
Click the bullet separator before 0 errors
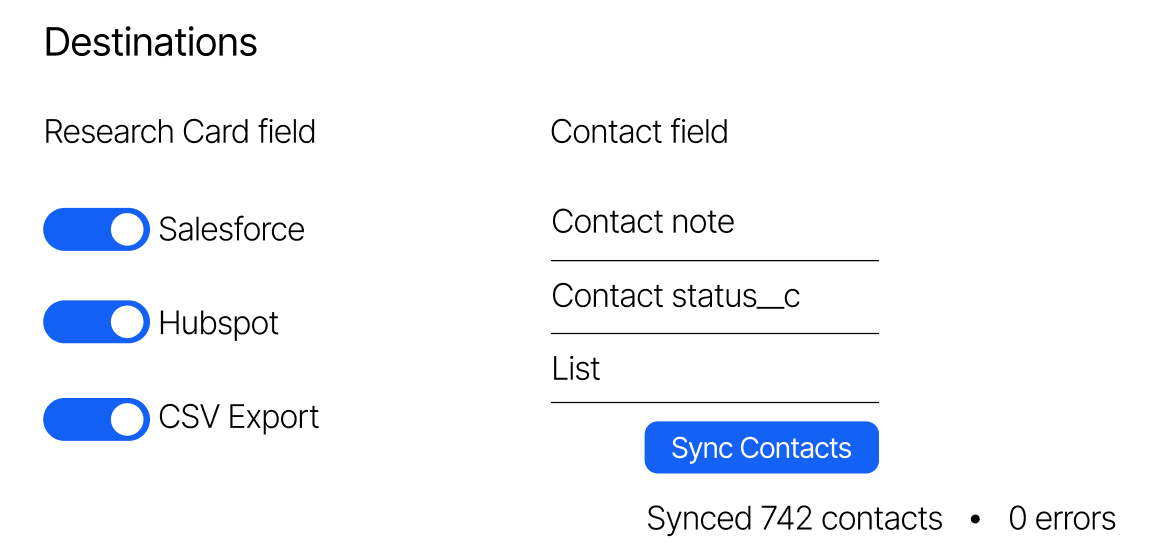[975, 520]
